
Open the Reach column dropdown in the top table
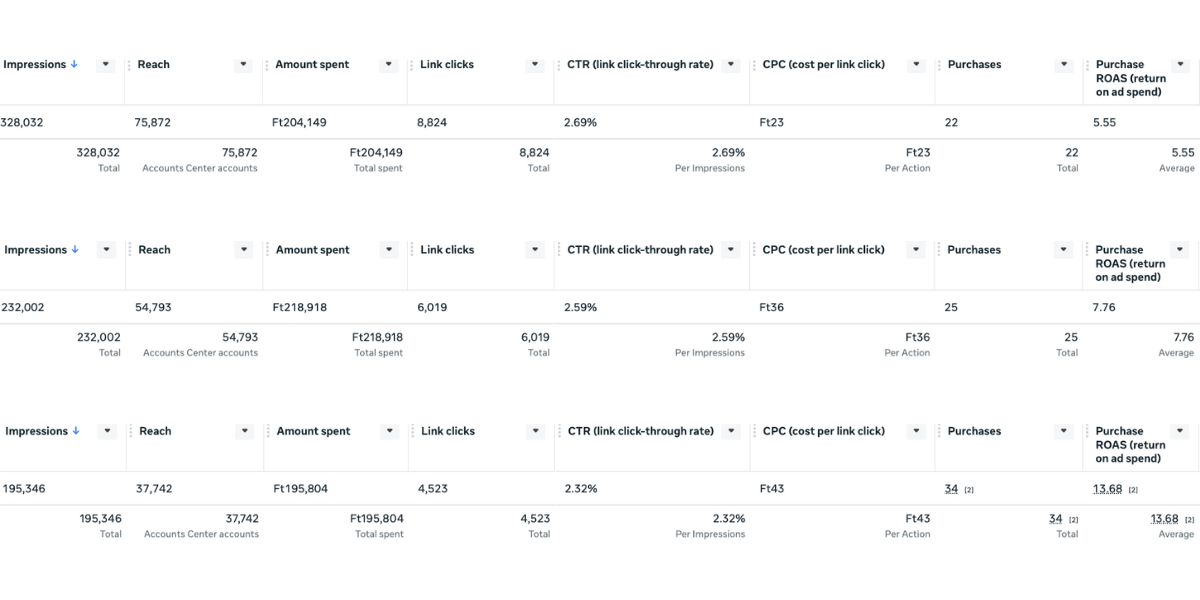243,64
